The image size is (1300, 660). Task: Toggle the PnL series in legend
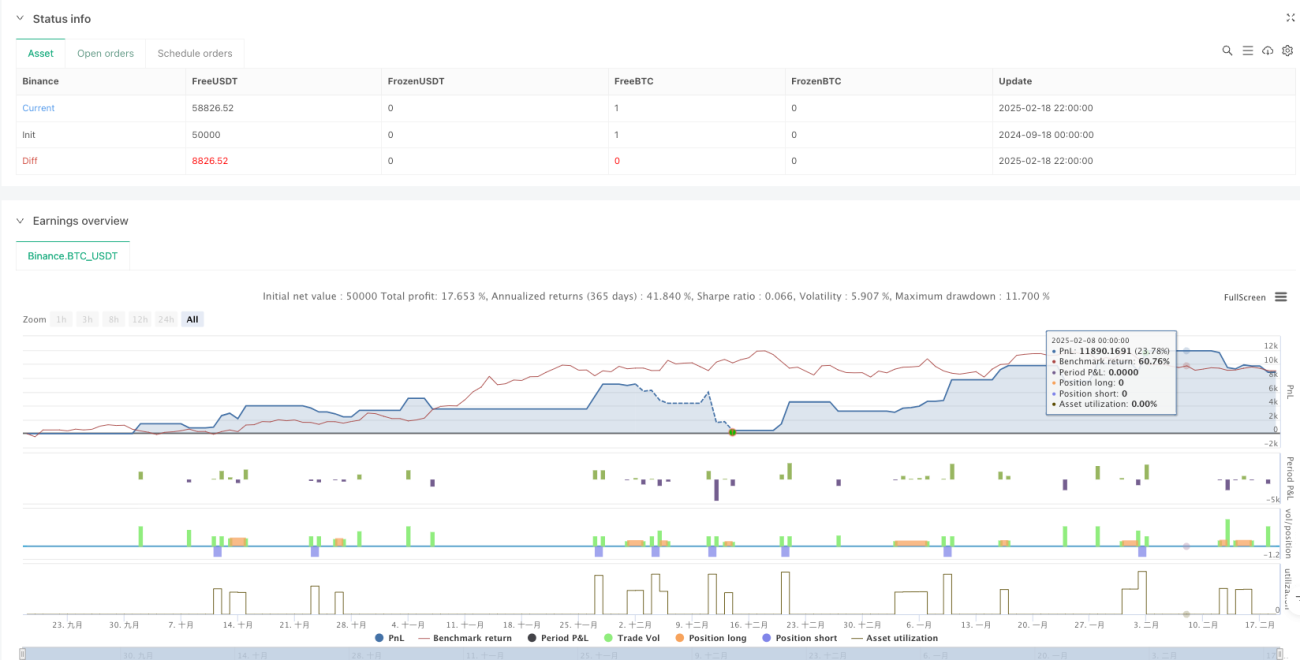[x=391, y=638]
